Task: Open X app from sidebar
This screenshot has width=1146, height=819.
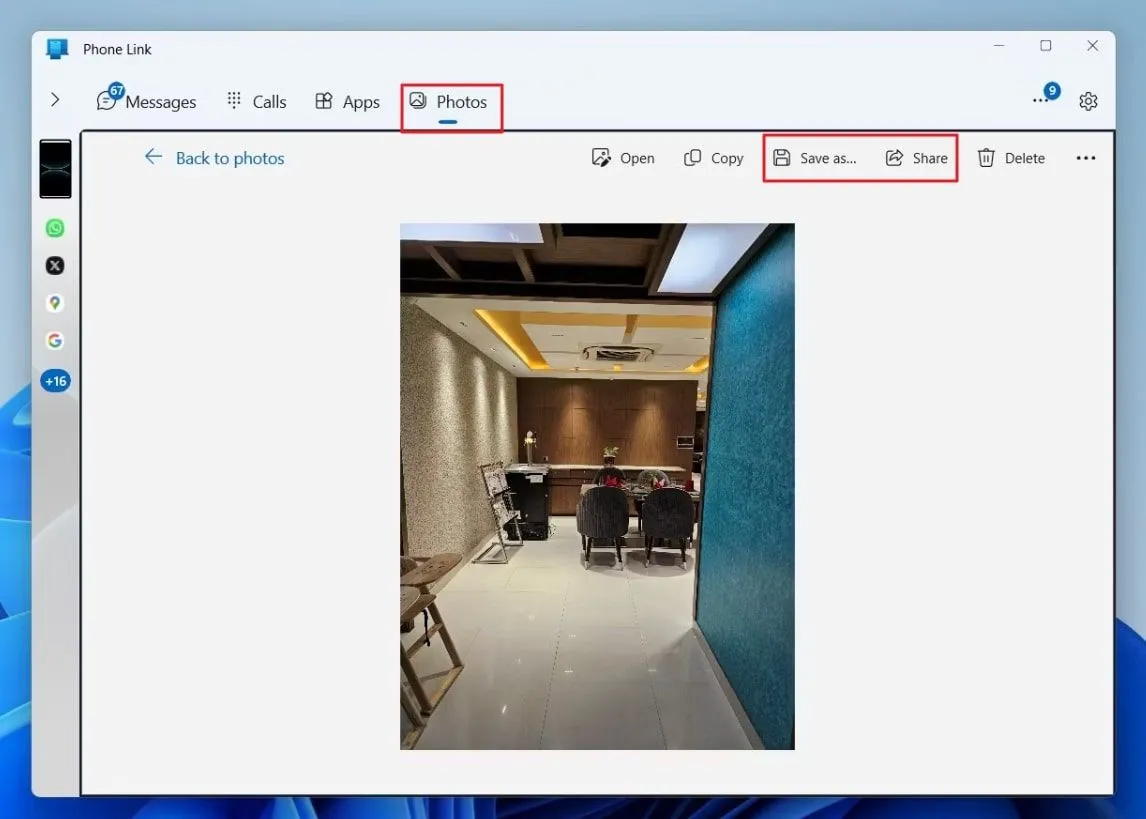Action: point(55,265)
